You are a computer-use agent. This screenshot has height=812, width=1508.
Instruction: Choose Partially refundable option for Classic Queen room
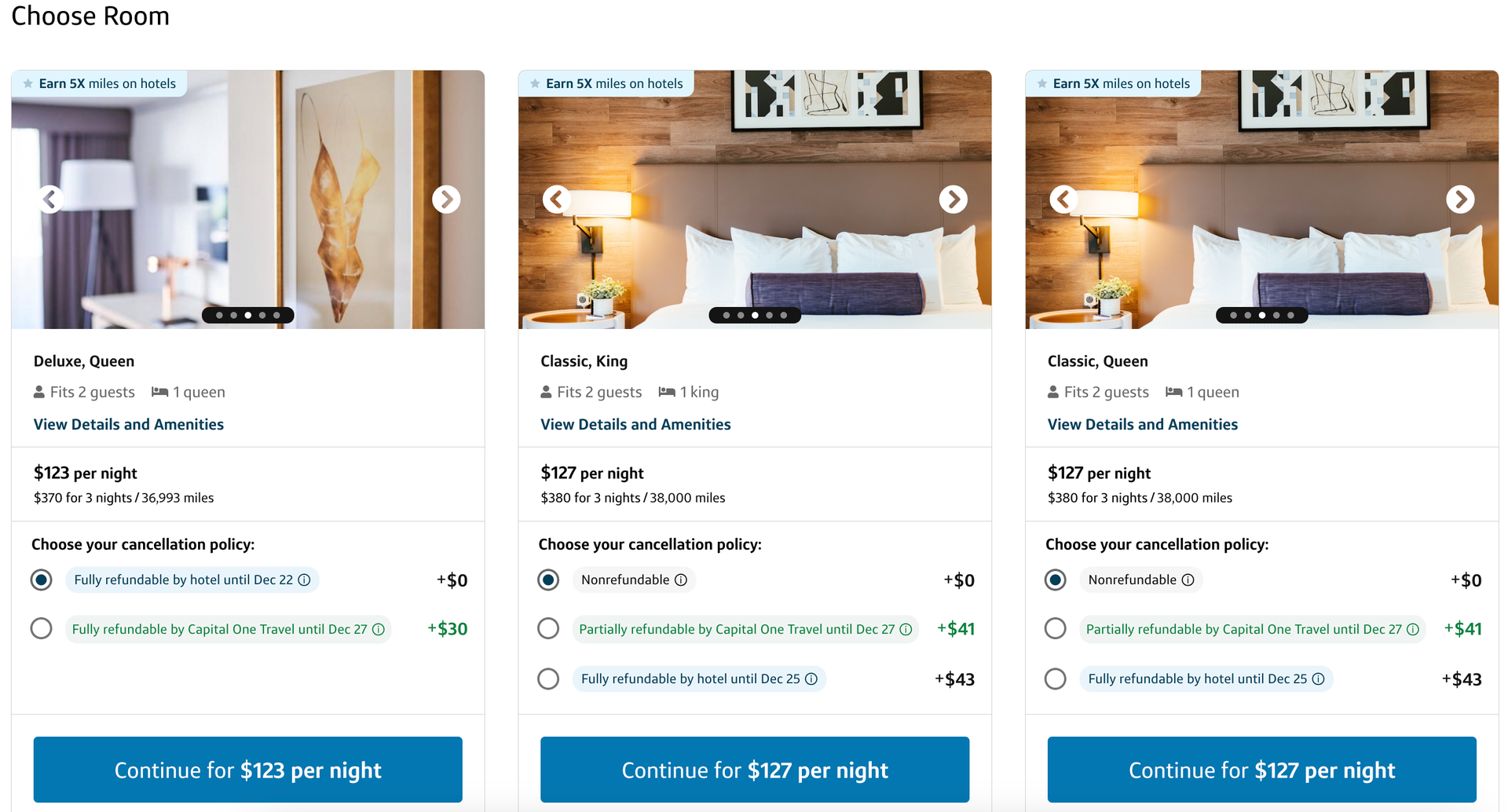point(1055,628)
